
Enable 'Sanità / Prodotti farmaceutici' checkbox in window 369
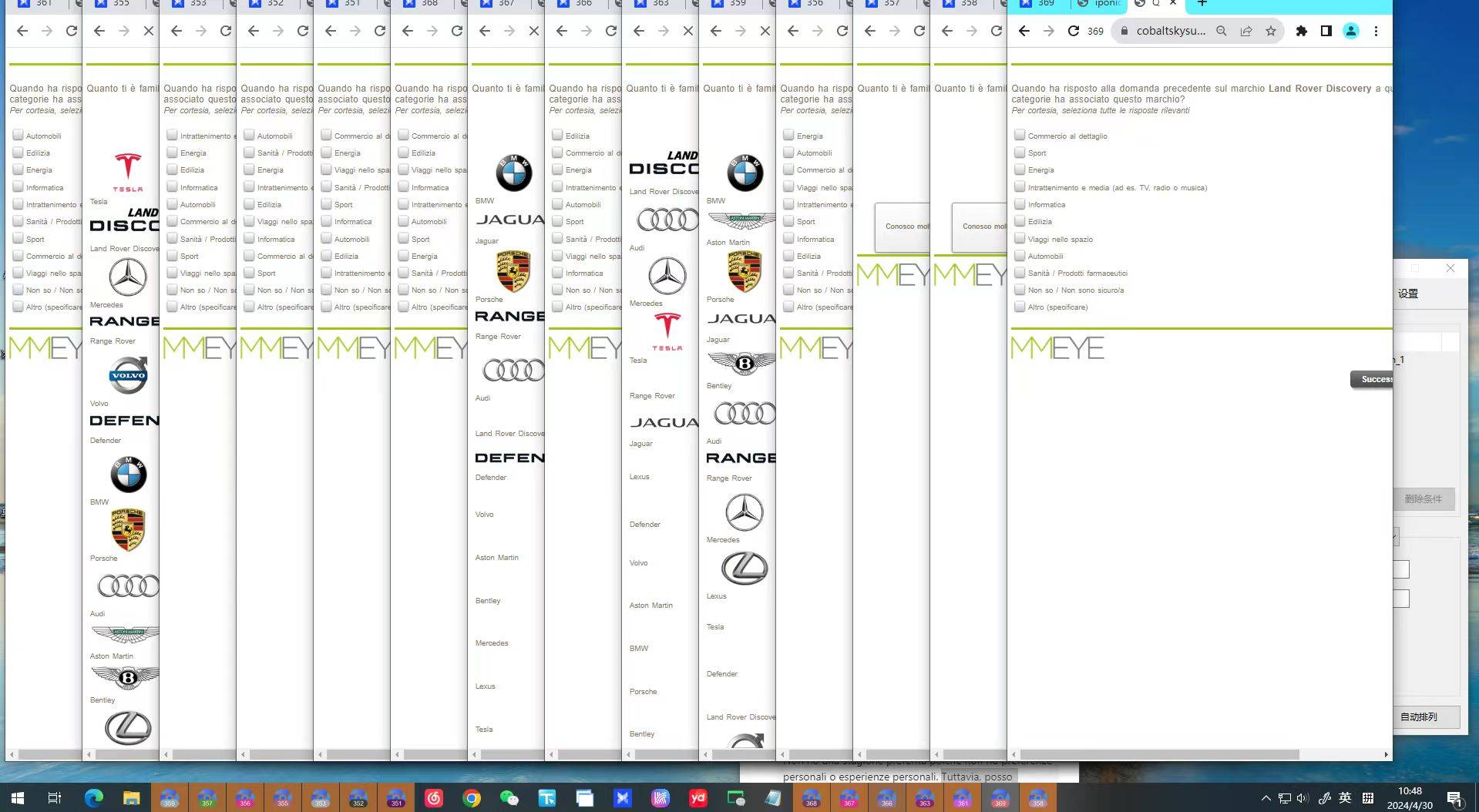point(1020,273)
